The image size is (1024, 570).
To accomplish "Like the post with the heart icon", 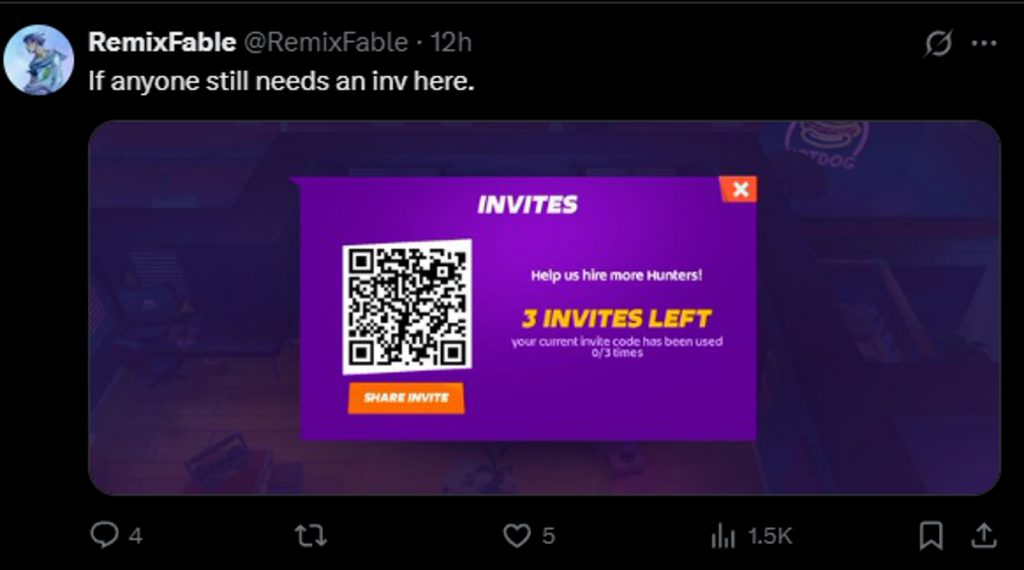I will coord(517,536).
